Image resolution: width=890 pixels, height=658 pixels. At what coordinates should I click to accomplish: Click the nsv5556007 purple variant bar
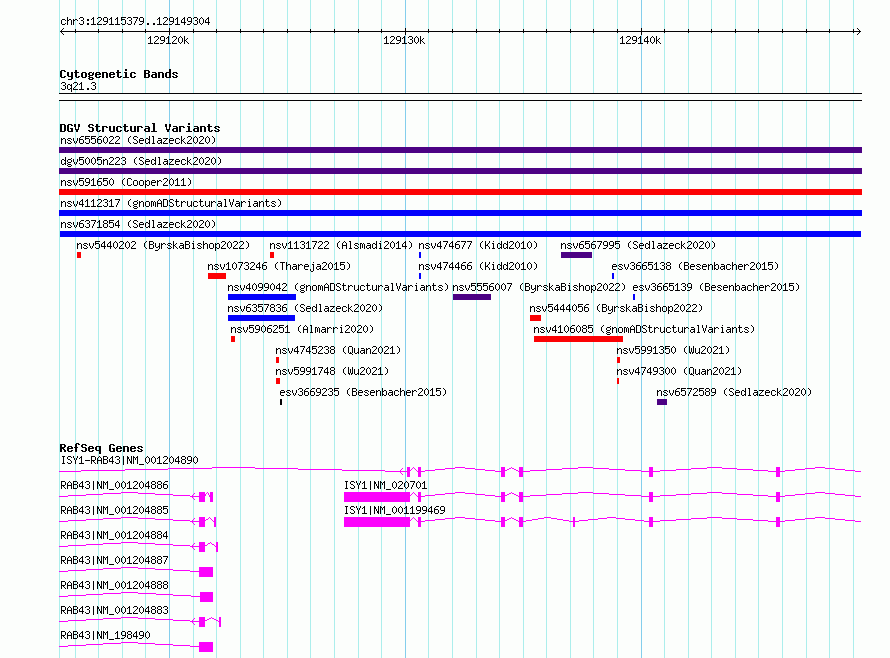click(x=472, y=297)
